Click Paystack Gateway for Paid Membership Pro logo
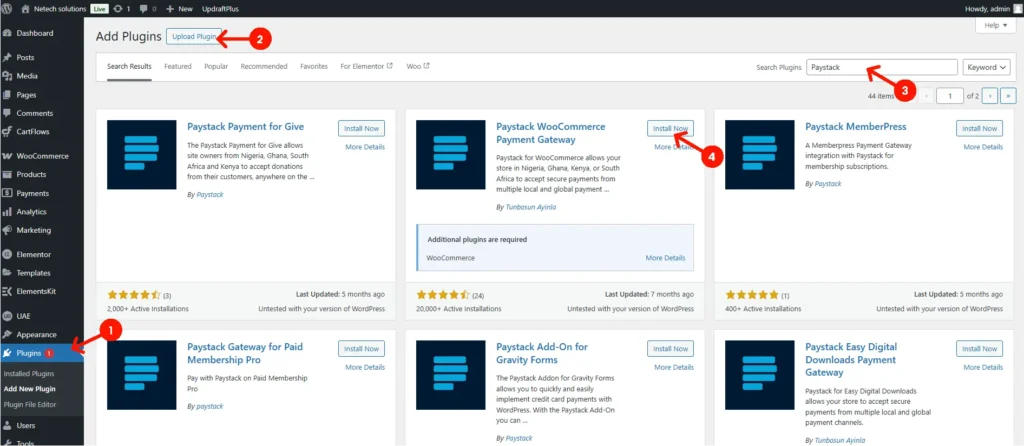 tap(142, 375)
